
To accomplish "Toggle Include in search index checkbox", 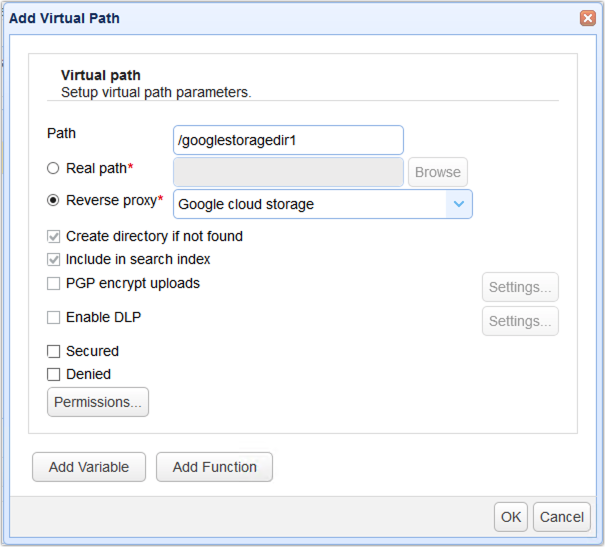I will [54, 259].
